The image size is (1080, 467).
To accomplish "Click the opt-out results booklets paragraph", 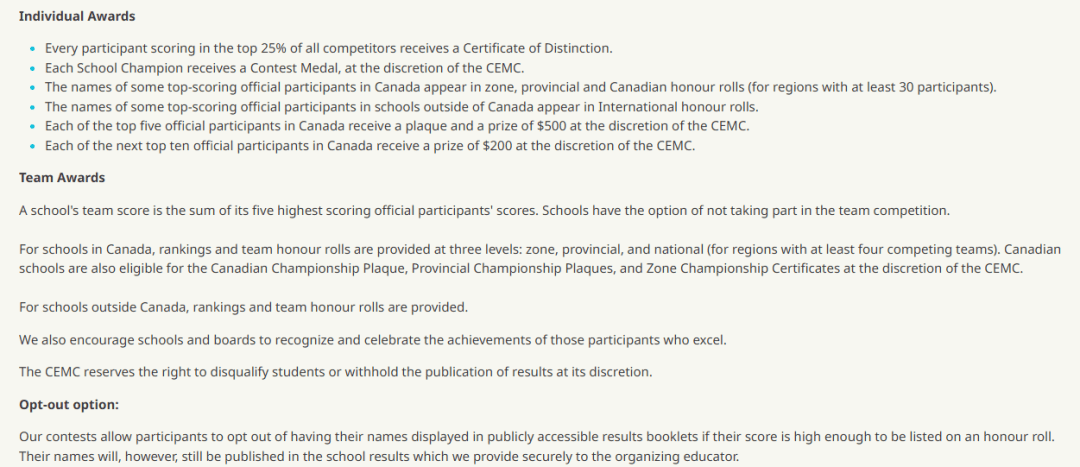I will [x=538, y=446].
